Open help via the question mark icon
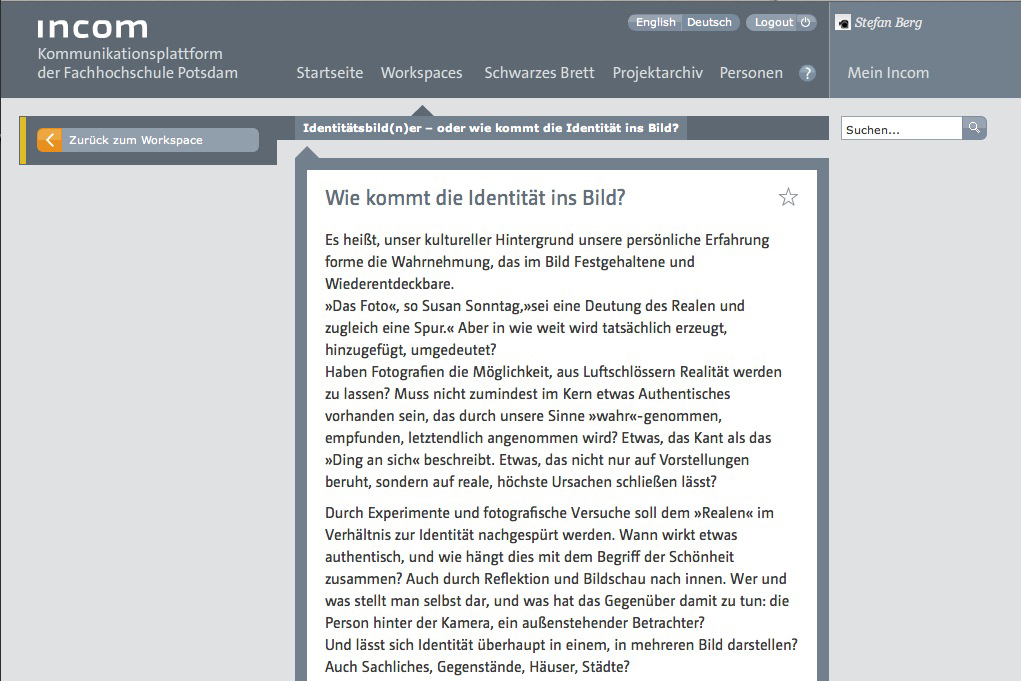The image size is (1021, 681). tap(807, 73)
